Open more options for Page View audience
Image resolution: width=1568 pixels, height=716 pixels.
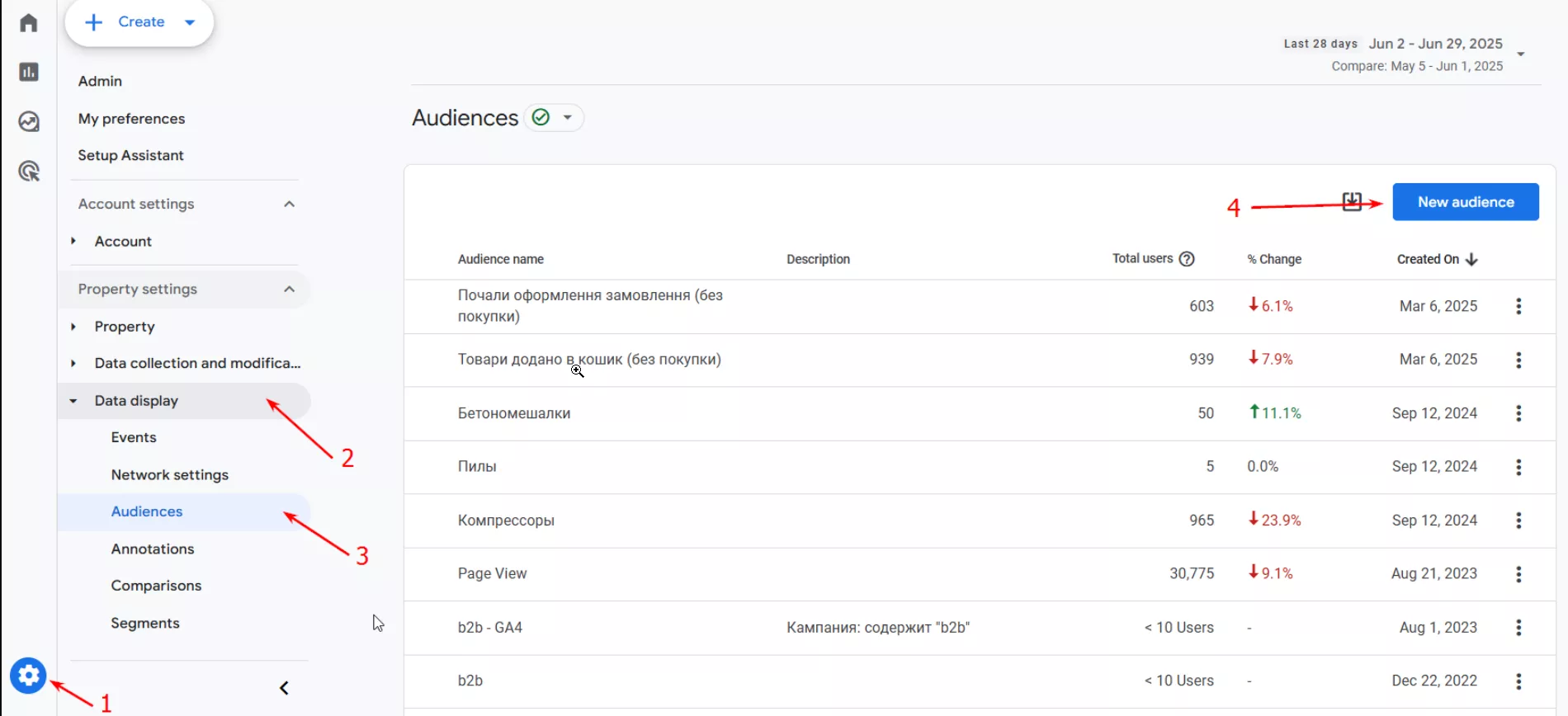[x=1518, y=574]
